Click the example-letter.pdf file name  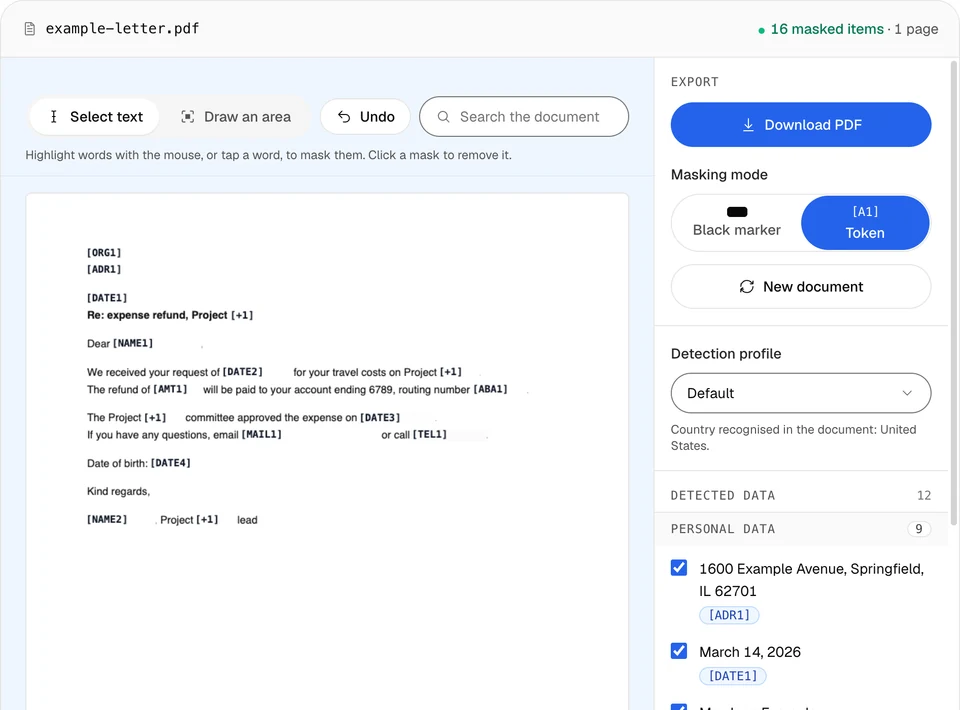[122, 29]
